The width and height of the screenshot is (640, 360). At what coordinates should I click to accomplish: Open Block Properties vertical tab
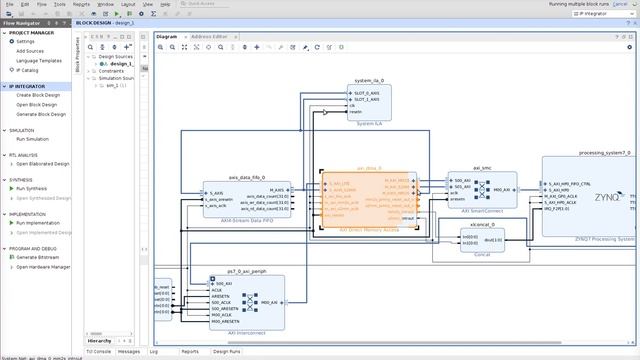coord(78,55)
